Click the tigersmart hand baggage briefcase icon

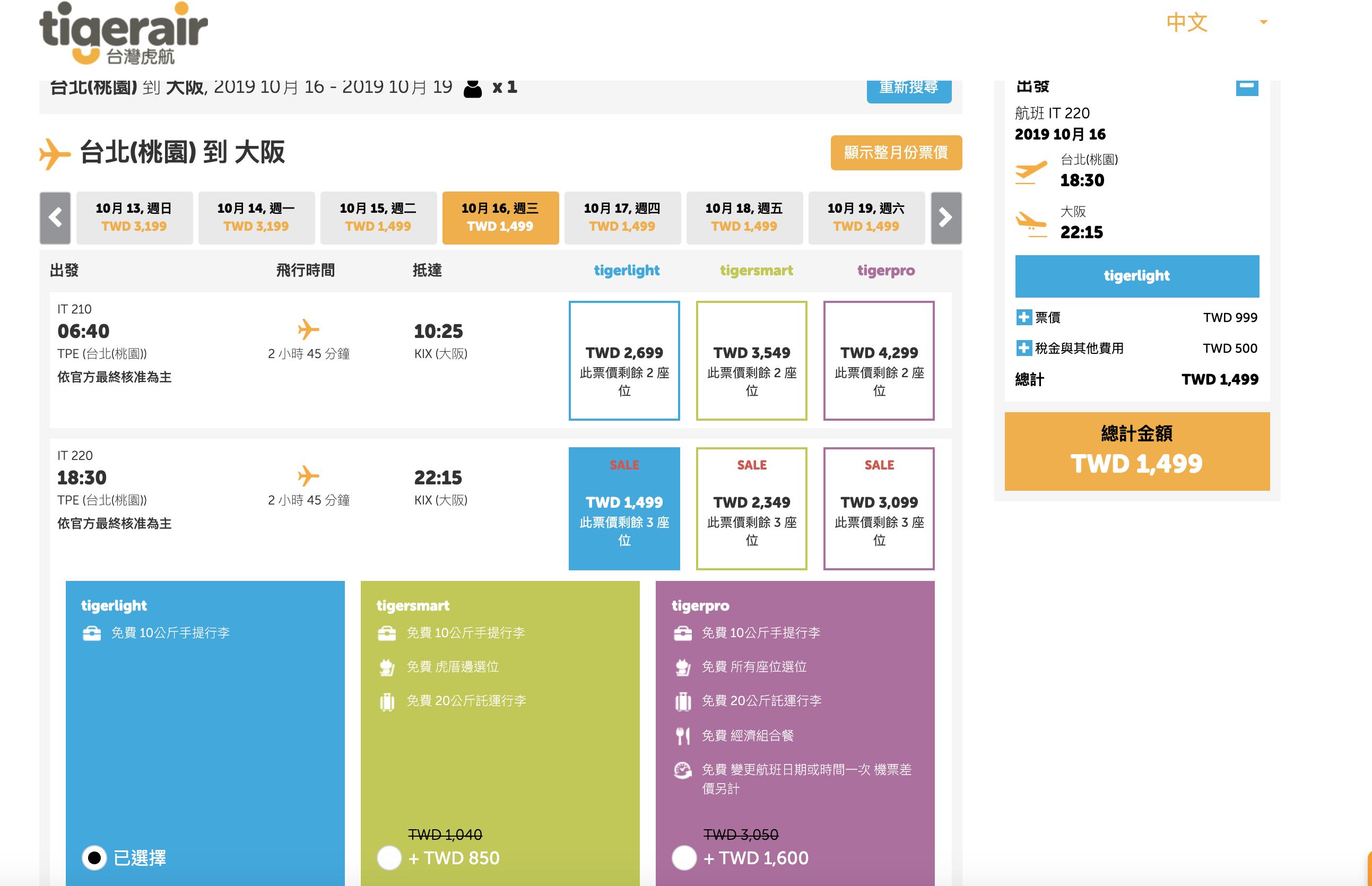tap(387, 633)
